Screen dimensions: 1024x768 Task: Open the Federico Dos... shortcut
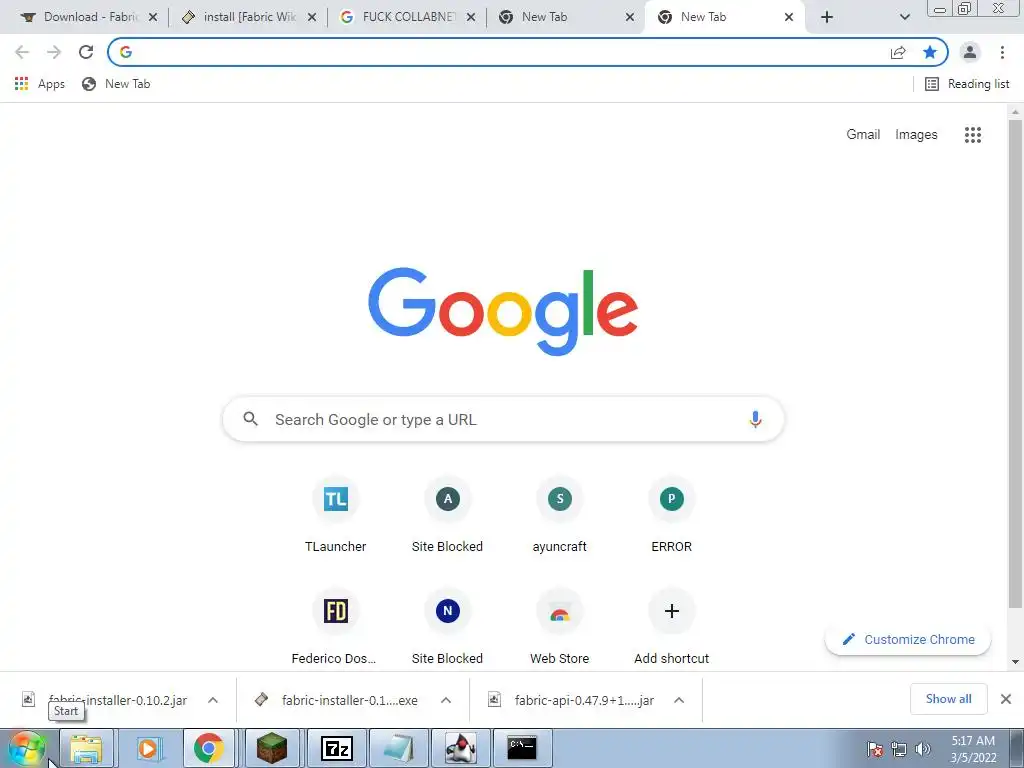[x=336, y=627]
